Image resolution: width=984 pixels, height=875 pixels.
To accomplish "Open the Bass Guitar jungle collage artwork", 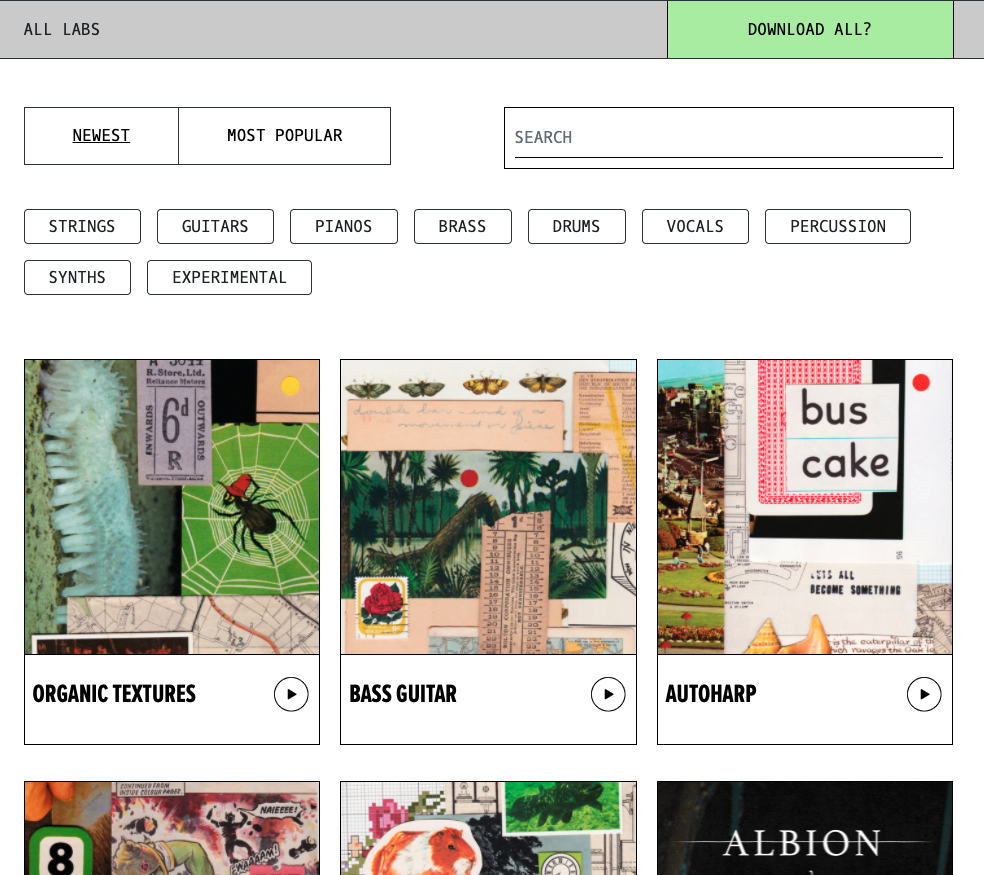I will pos(488,507).
